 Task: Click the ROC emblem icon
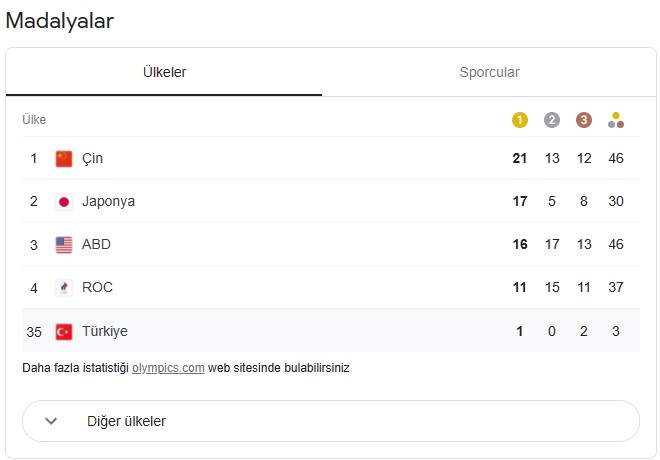click(x=64, y=288)
